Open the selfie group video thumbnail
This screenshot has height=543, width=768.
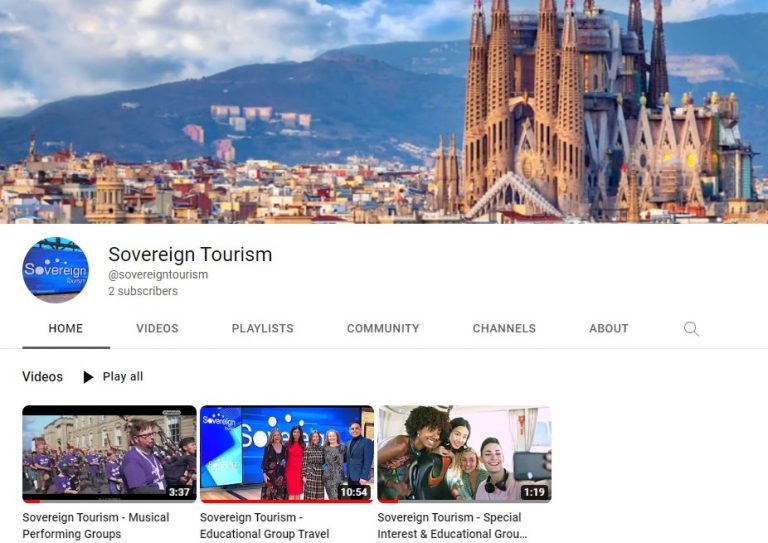pyautogui.click(x=464, y=453)
